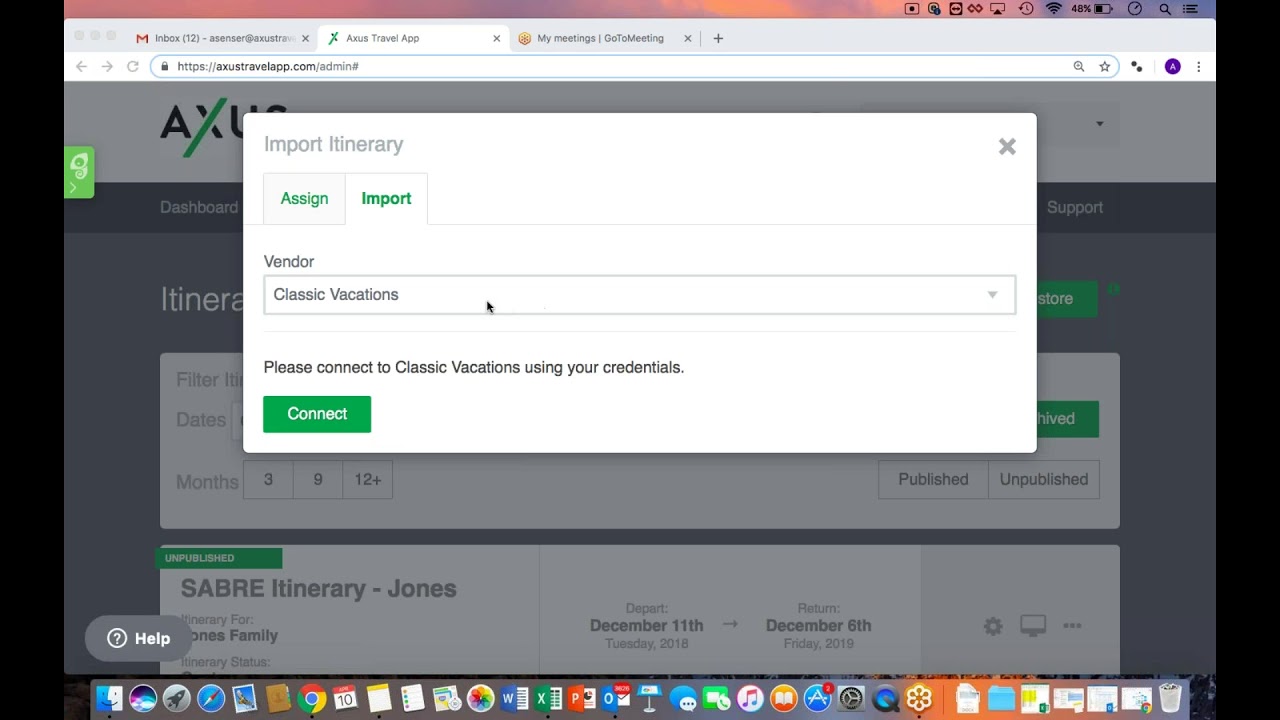Open more options ellipsis for SABRE Itinerary
The width and height of the screenshot is (1280, 720).
click(x=1072, y=626)
